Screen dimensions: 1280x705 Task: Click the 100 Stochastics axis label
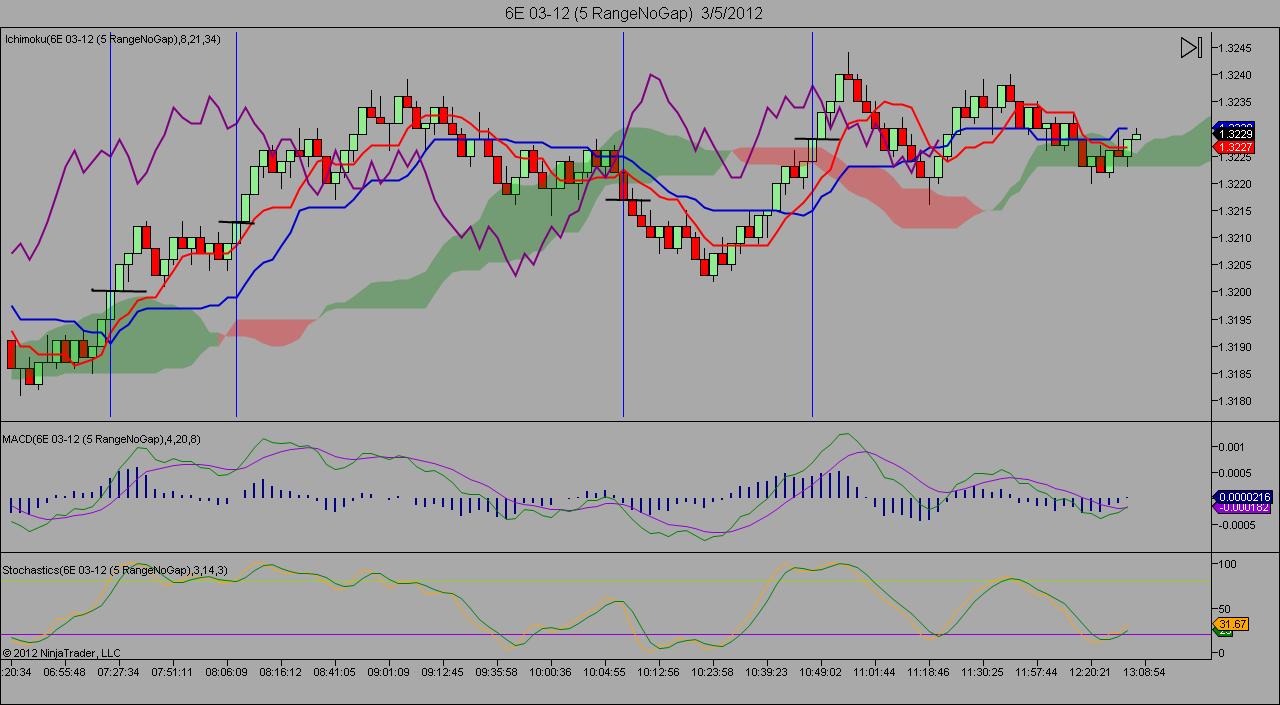point(1230,565)
